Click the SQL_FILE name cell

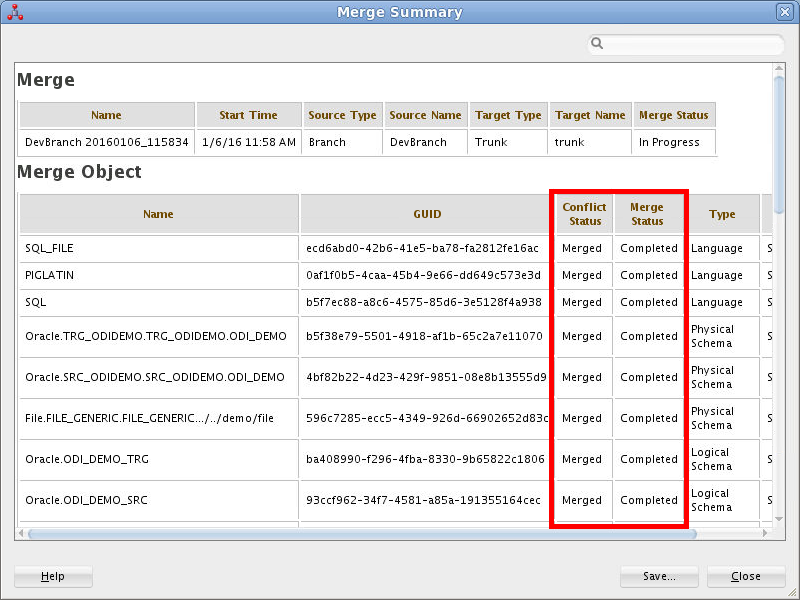159,248
